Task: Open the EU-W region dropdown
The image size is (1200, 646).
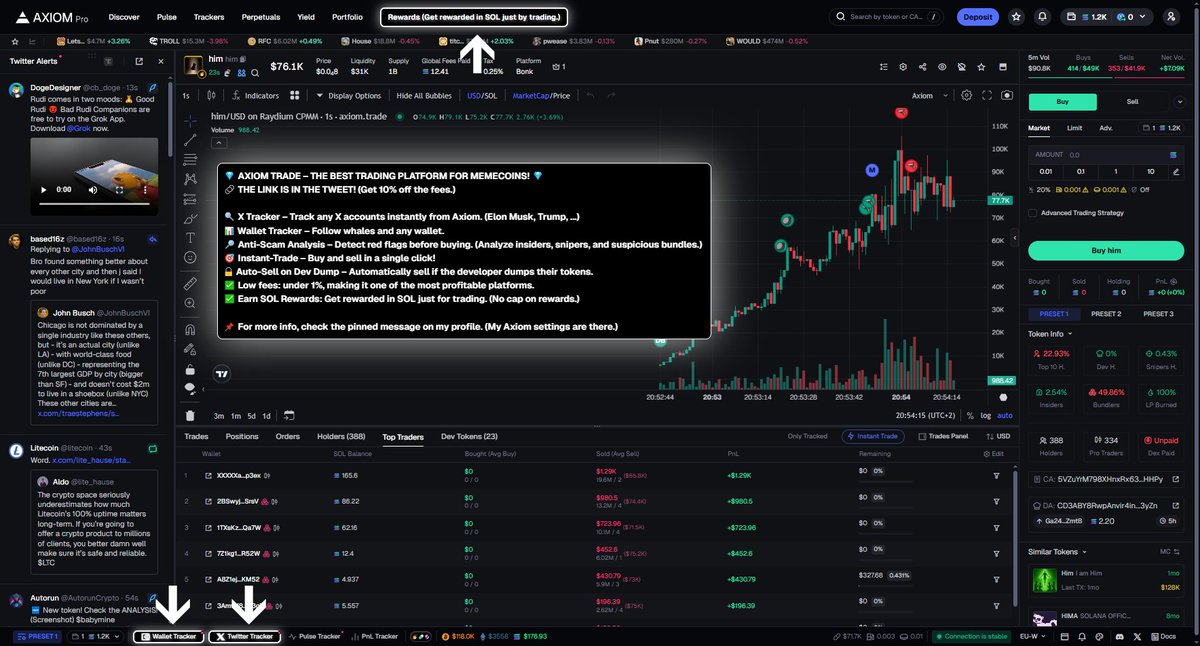Action: pos(1032,636)
